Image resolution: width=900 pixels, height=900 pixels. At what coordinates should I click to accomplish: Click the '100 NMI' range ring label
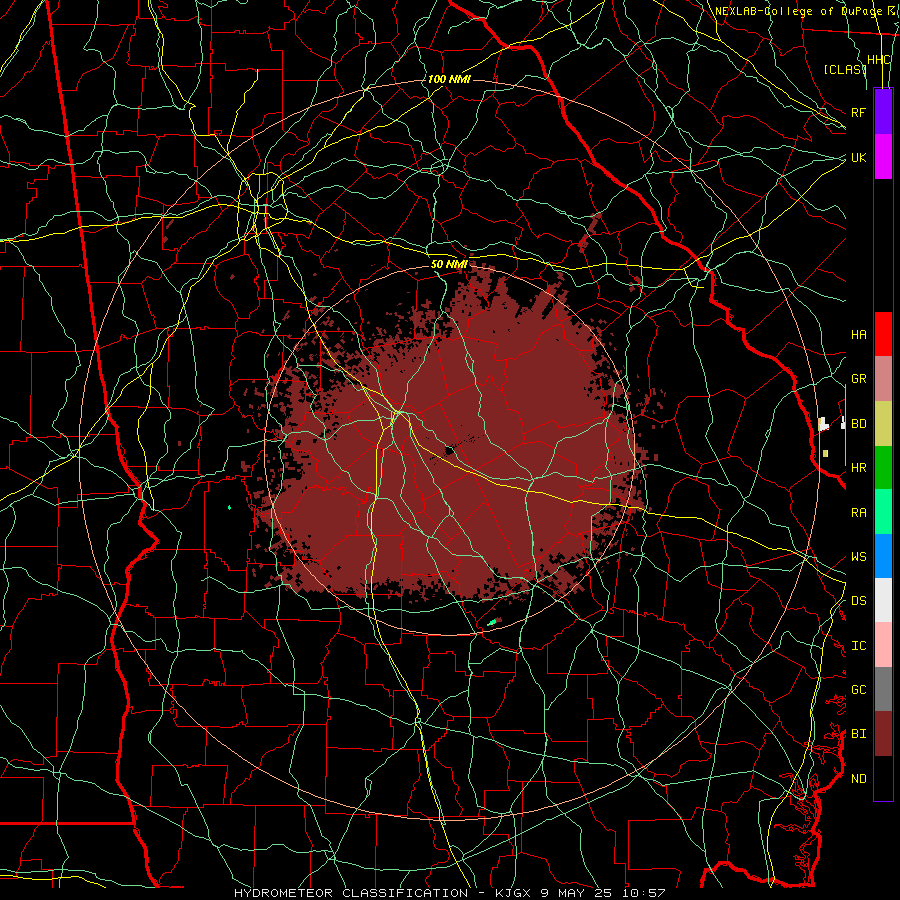(449, 79)
